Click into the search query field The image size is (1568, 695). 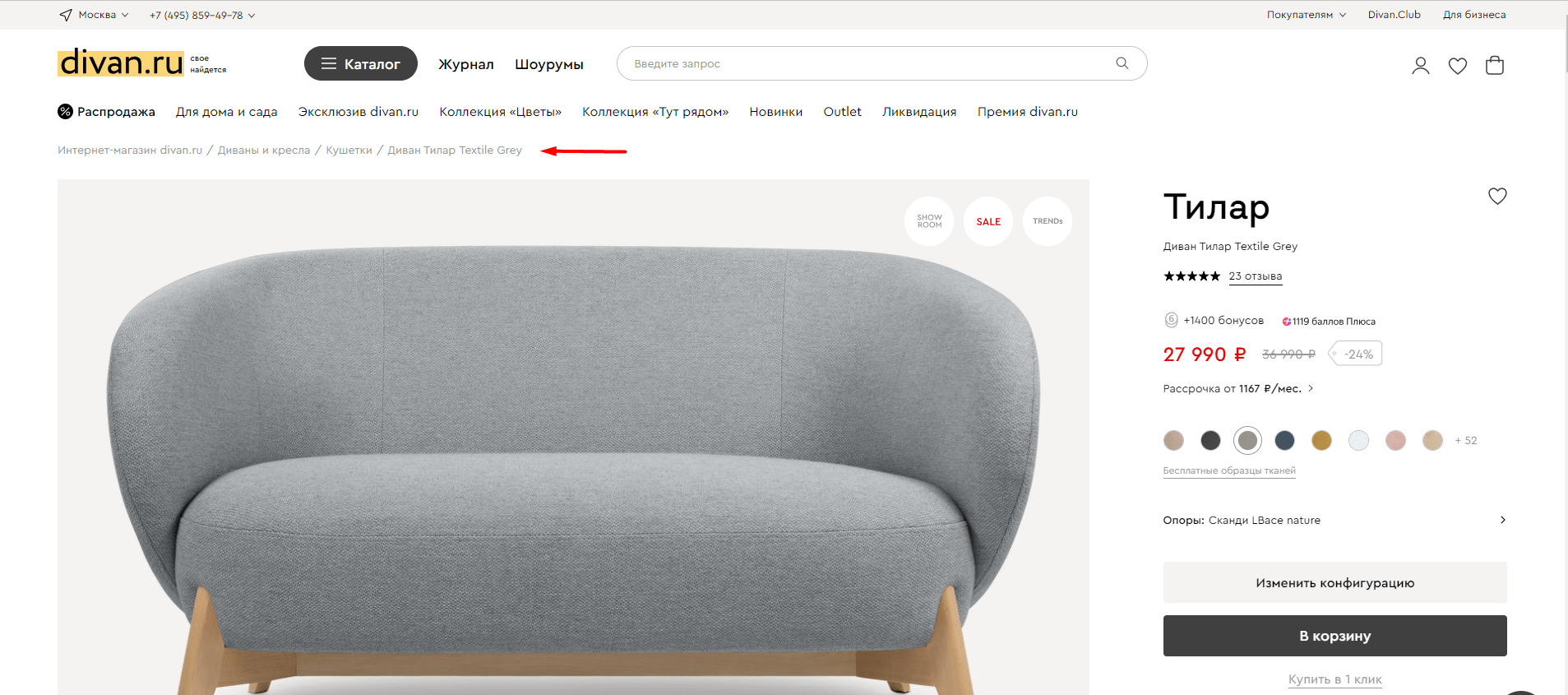[x=863, y=63]
